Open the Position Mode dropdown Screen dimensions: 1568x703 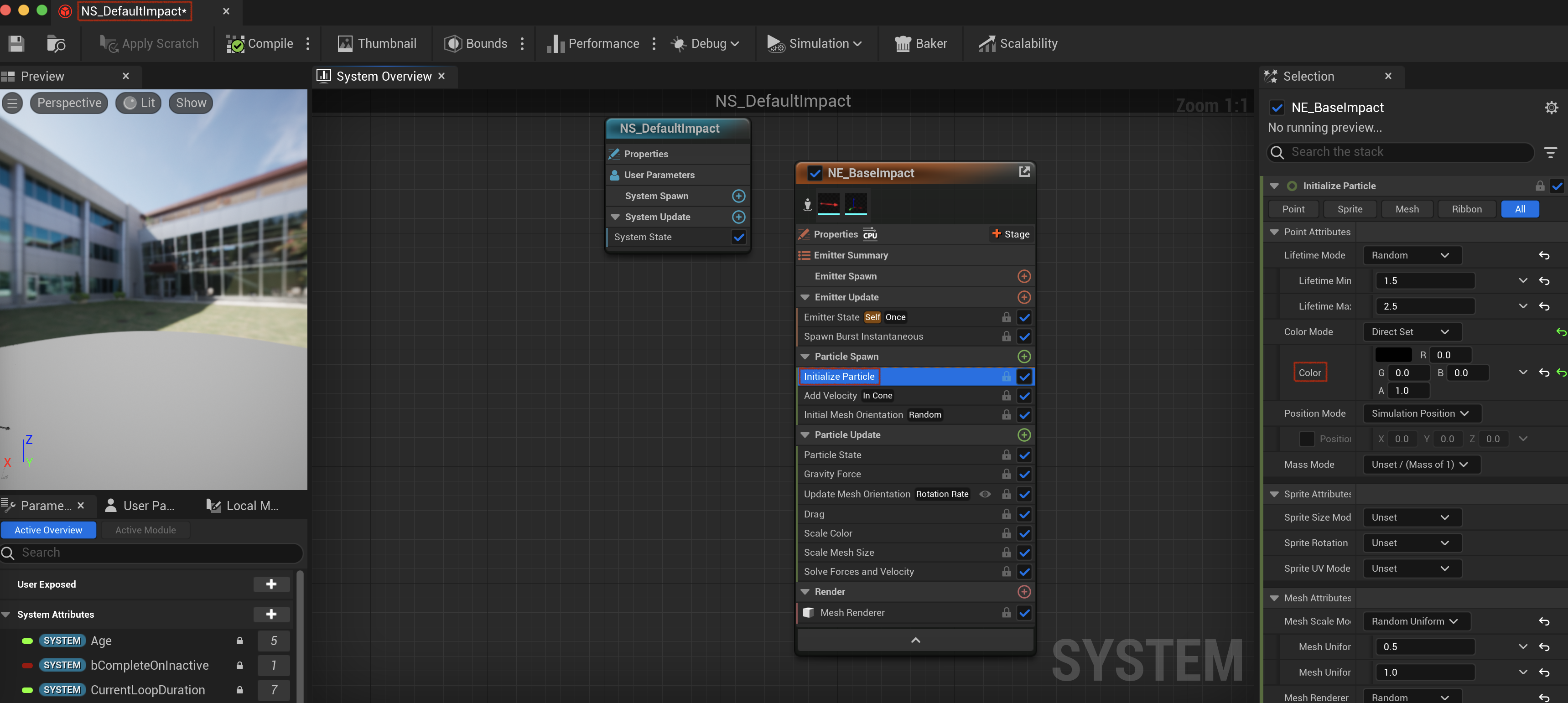[1421, 414]
